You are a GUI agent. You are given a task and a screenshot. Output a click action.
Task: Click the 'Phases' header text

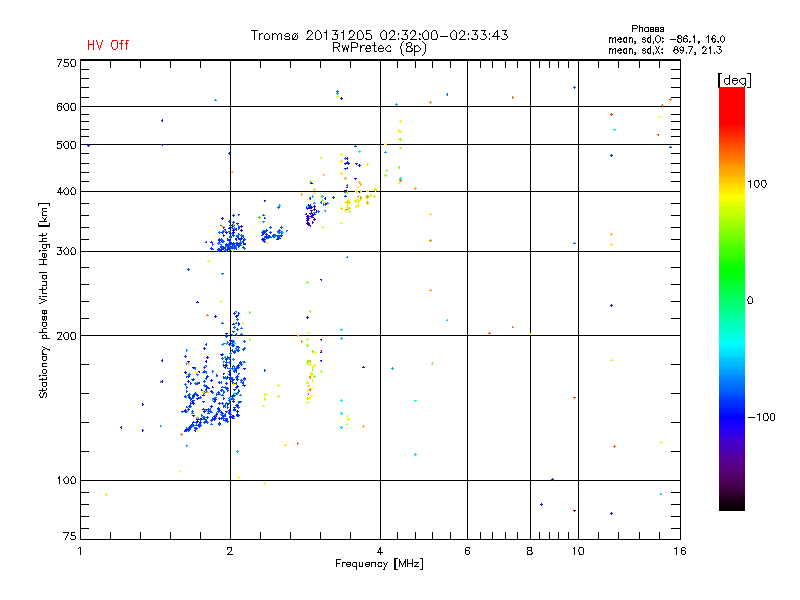[647, 29]
